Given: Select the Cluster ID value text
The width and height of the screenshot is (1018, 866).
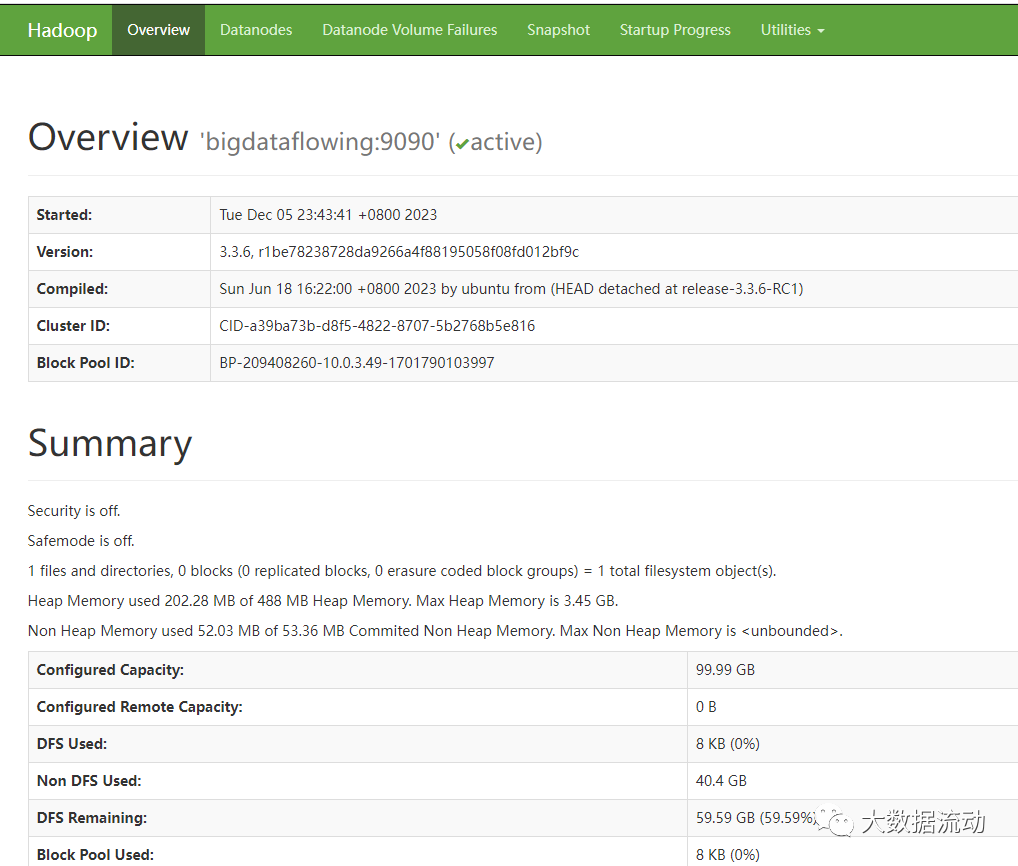Looking at the screenshot, I should (x=378, y=325).
